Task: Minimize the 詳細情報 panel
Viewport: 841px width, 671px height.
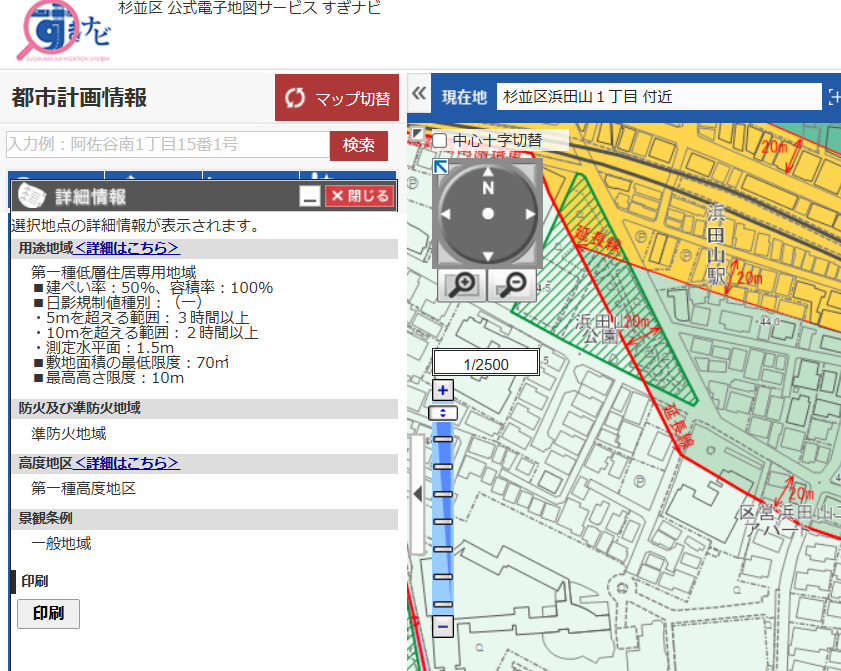Action: [x=310, y=196]
